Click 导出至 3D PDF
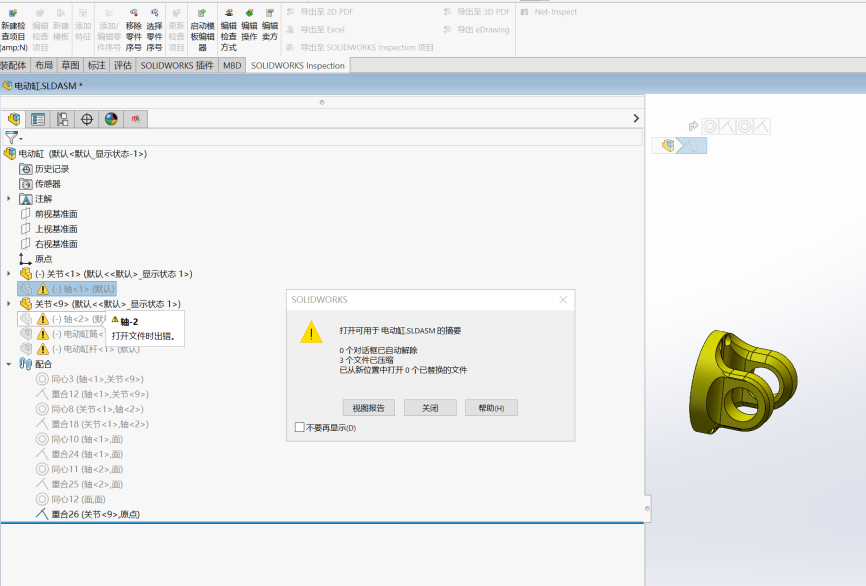The width and height of the screenshot is (866, 586). 477,12
